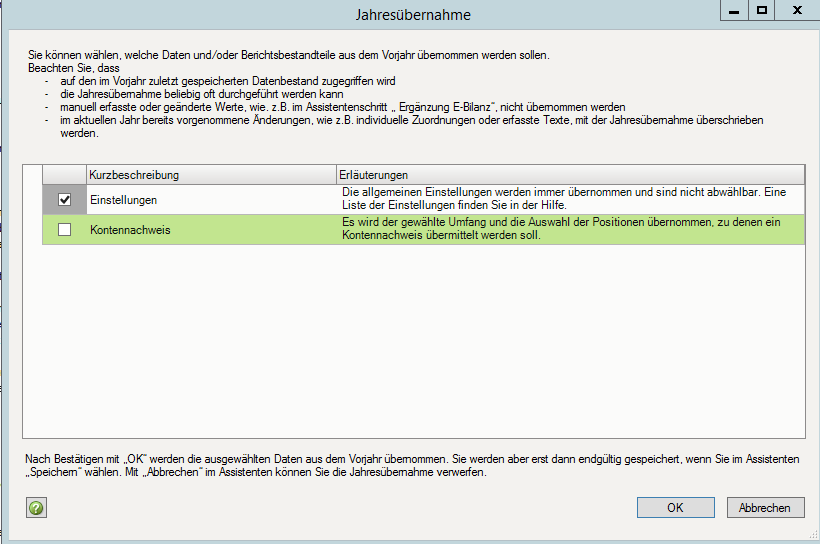Click row selector left of Einstellungen checkbox
Screen dimensions: 820x544
pyautogui.click(x=32, y=200)
